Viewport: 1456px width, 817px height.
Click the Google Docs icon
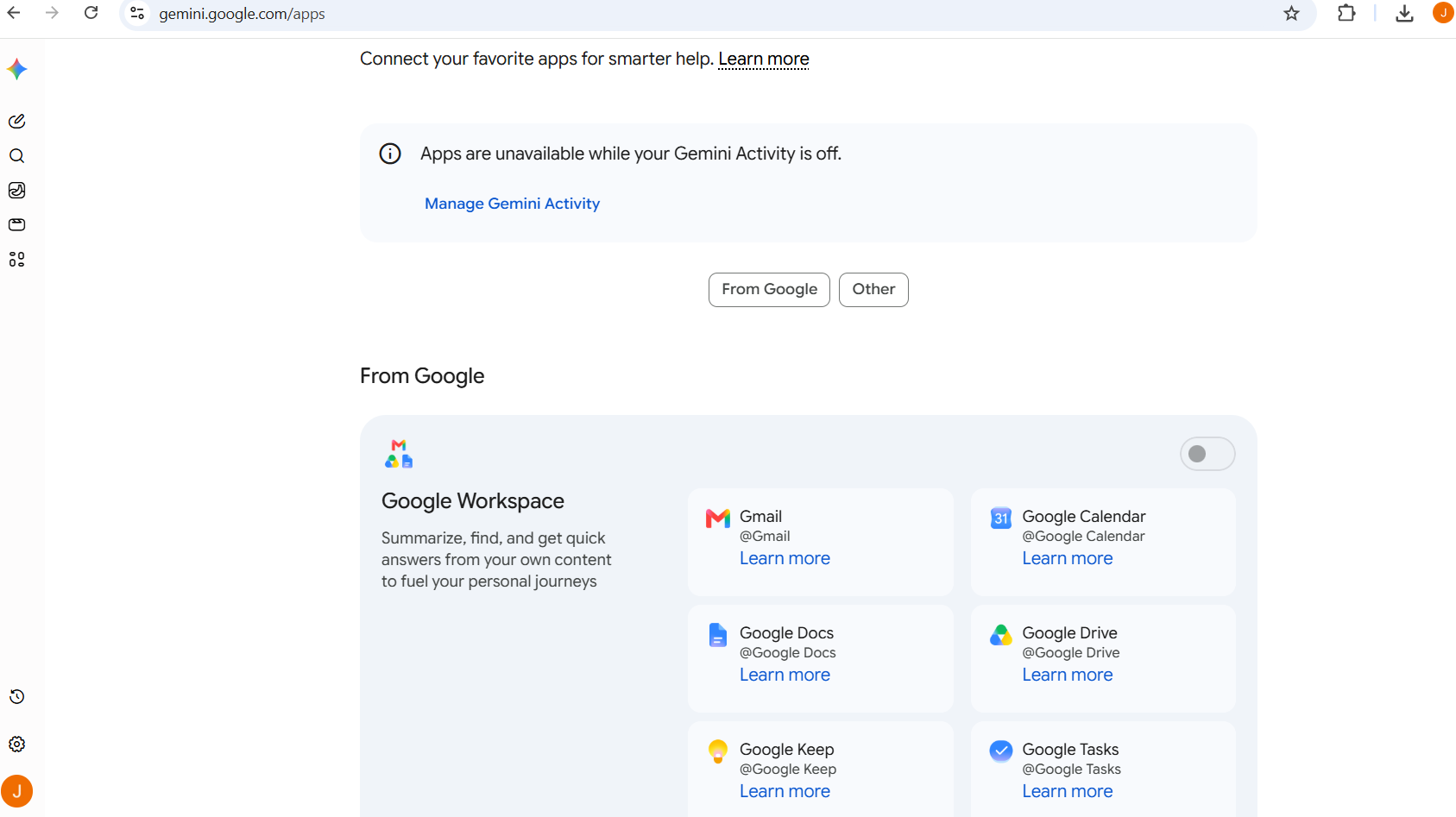coord(718,635)
